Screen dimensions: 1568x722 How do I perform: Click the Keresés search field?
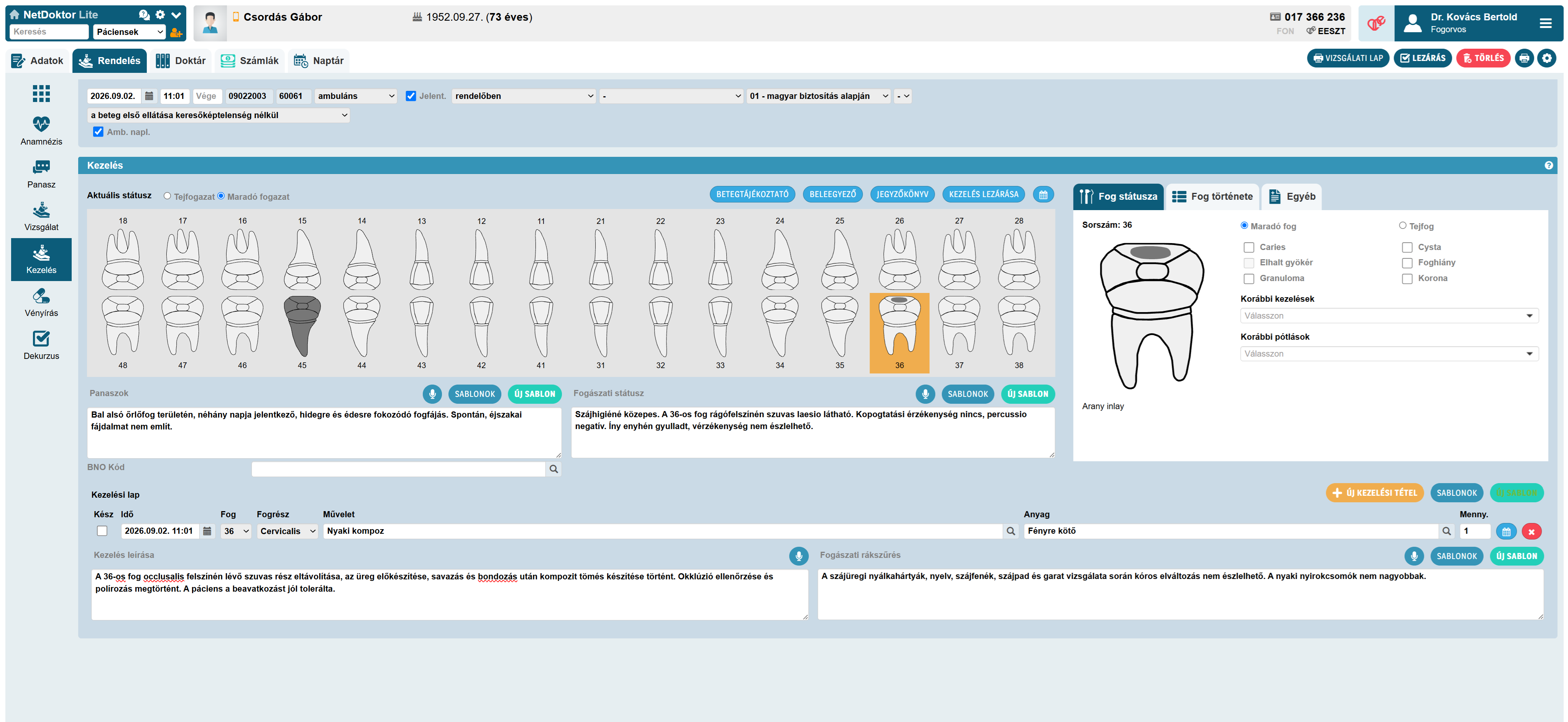(49, 32)
